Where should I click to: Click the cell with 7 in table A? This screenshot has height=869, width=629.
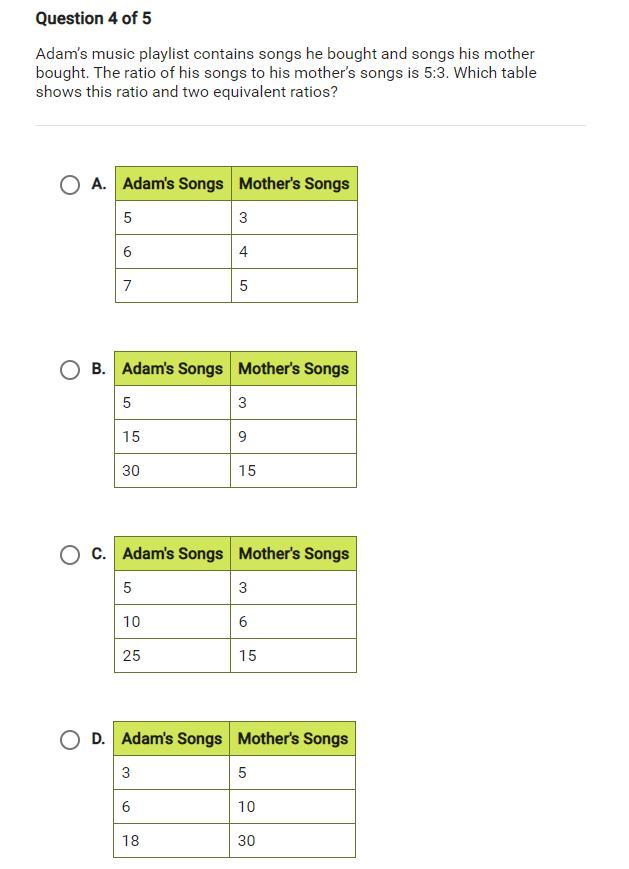point(173,285)
